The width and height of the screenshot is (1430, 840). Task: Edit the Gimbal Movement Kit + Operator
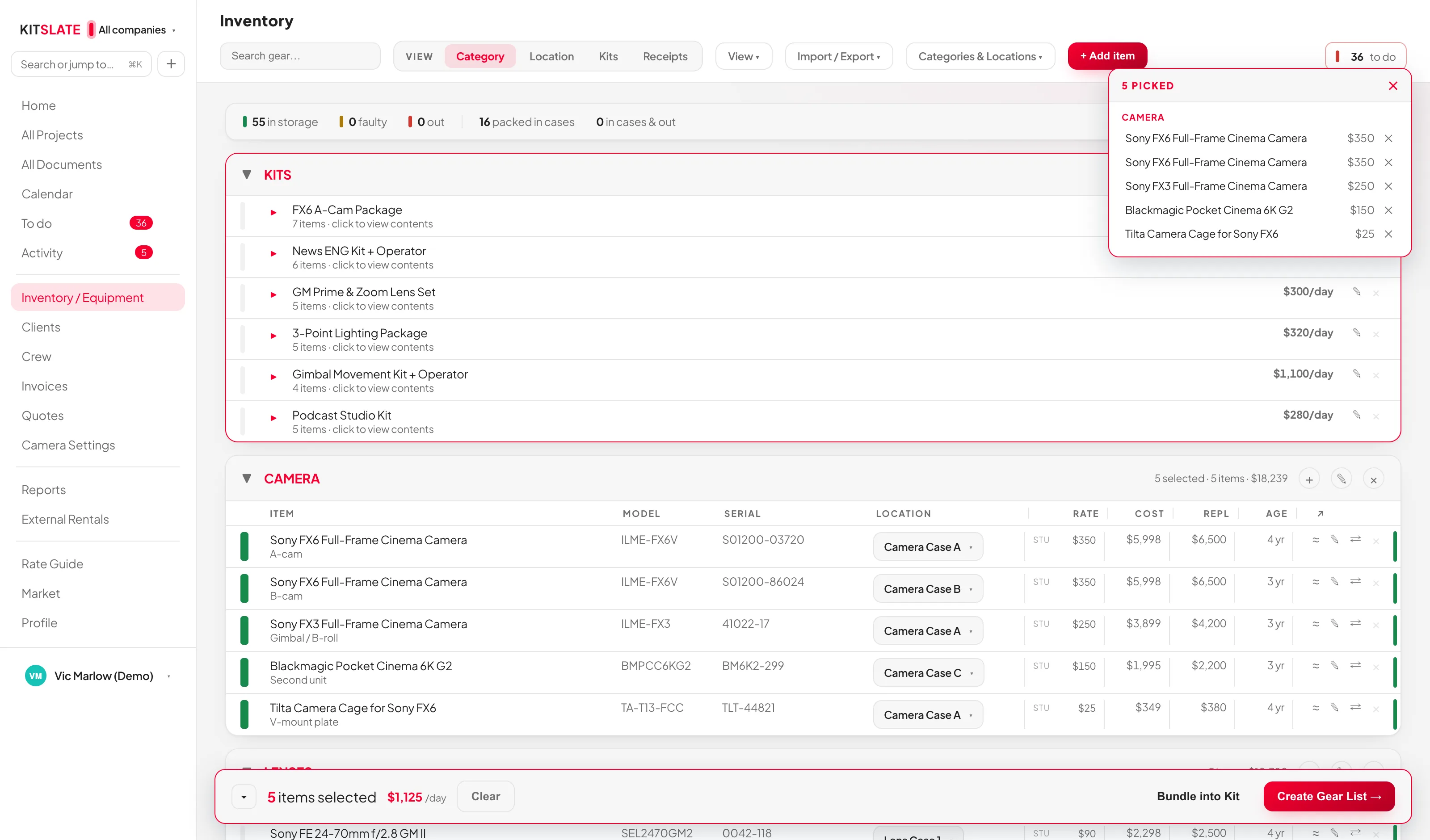1357,374
